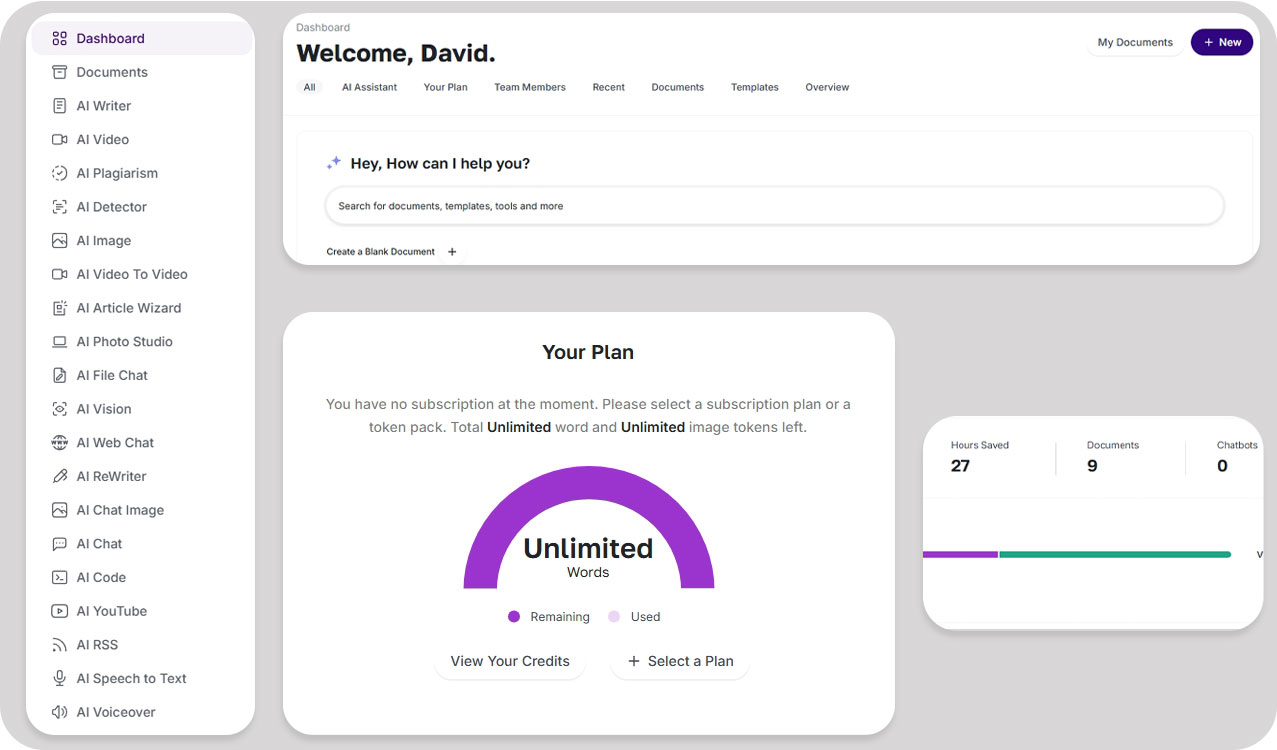Open the AI Plagiarism check icon

coord(59,173)
